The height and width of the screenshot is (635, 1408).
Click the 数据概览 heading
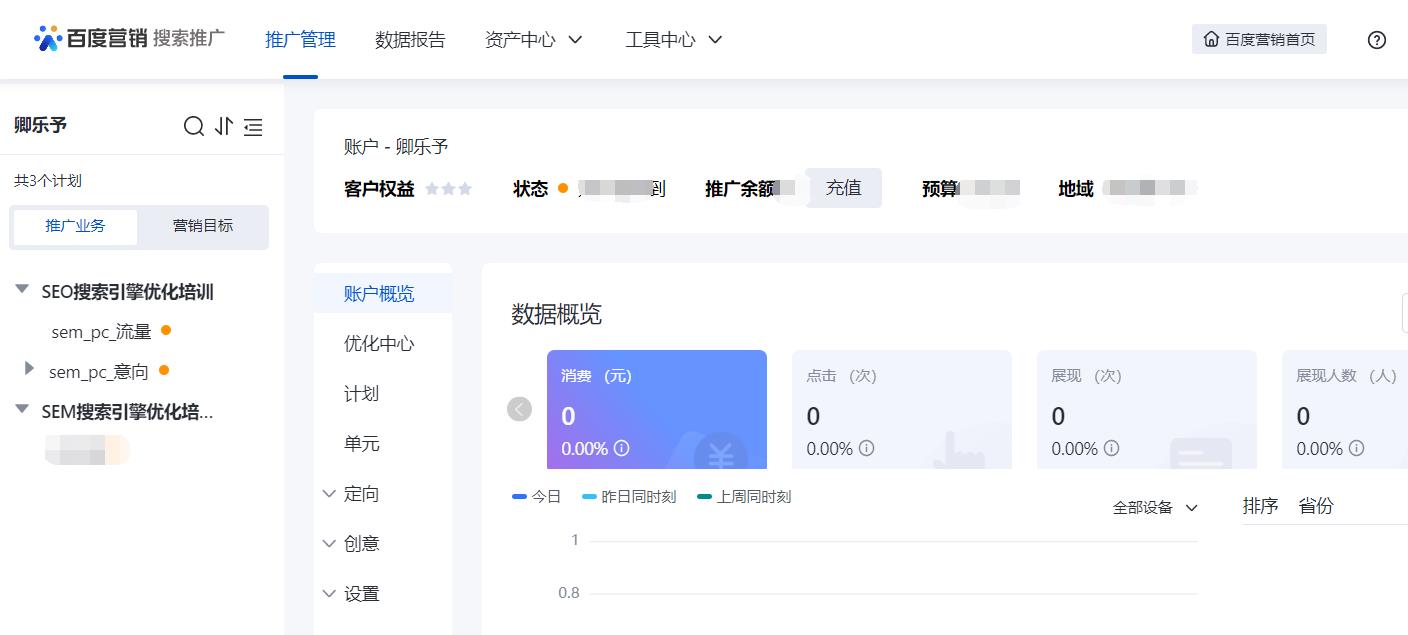(557, 314)
